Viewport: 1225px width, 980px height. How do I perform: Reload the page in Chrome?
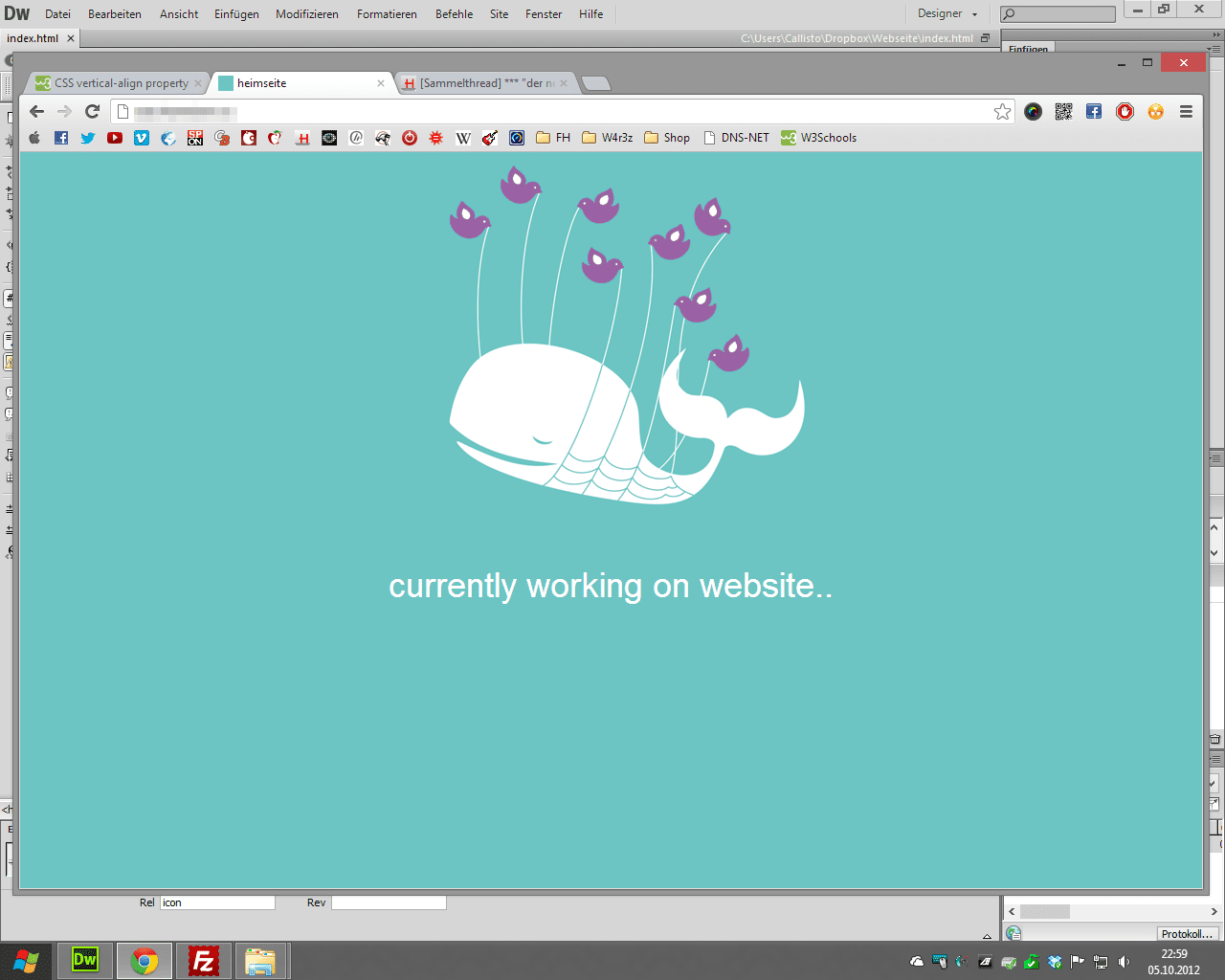pos(92,111)
